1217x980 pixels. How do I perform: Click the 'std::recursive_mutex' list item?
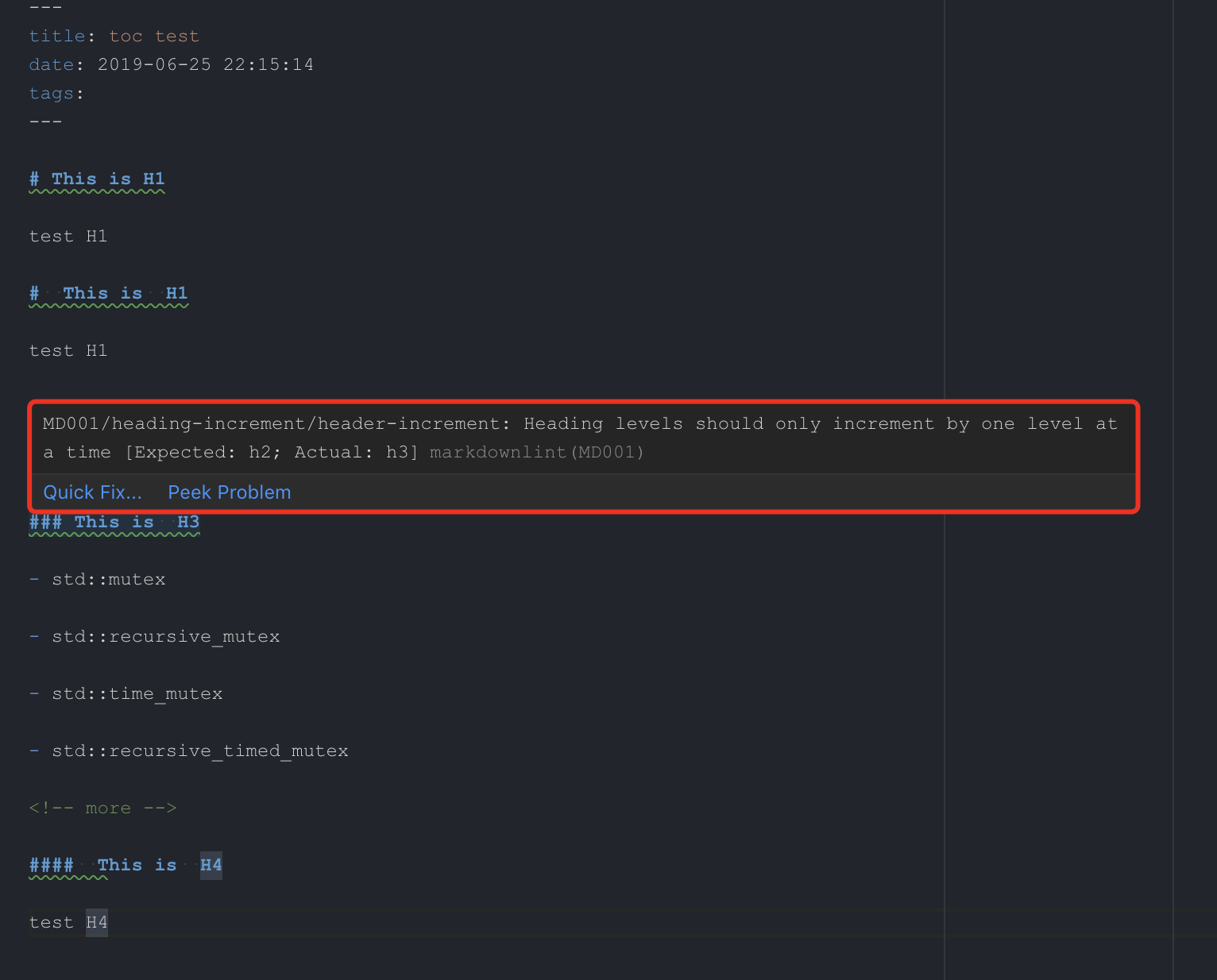pyautogui.click(x=166, y=636)
